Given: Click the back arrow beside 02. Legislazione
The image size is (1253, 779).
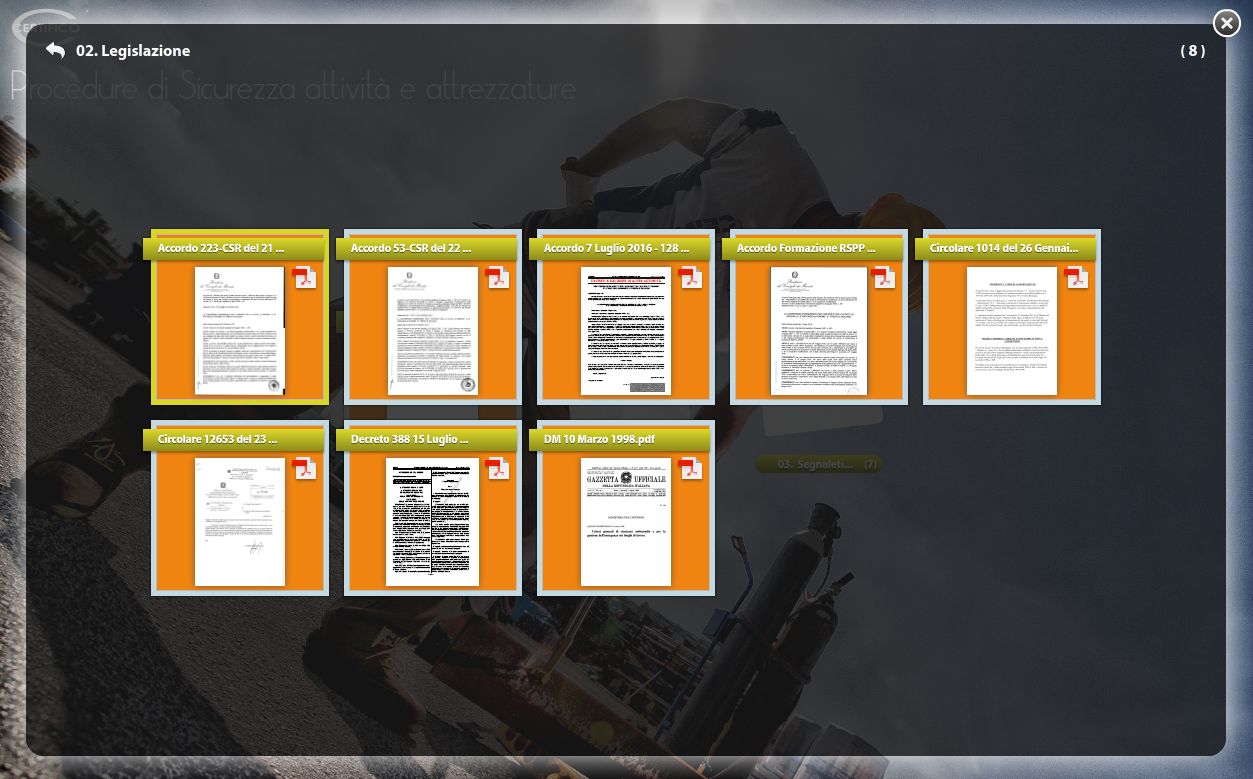Looking at the screenshot, I should (55, 51).
